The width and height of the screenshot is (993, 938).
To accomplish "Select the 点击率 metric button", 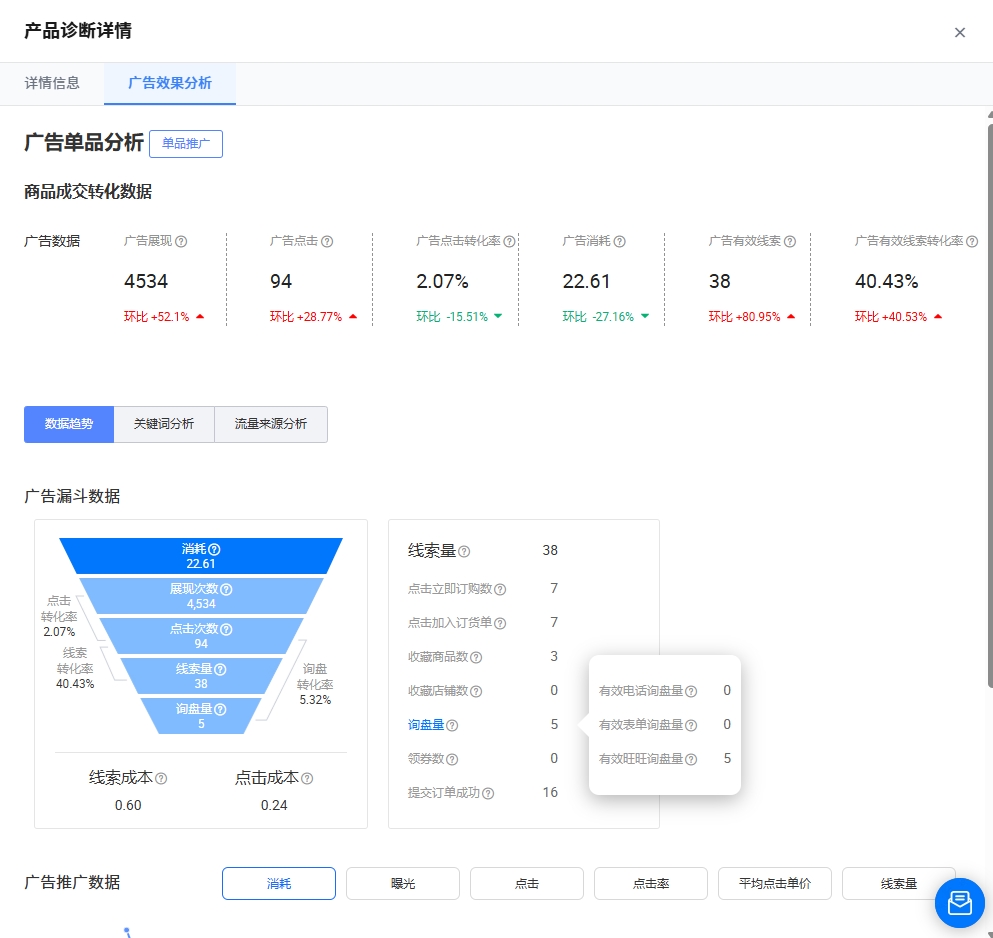I will [650, 883].
